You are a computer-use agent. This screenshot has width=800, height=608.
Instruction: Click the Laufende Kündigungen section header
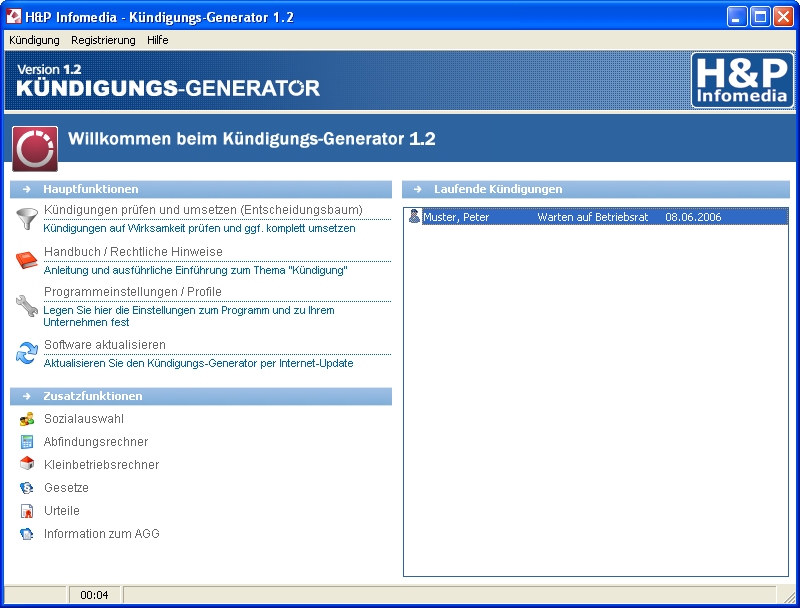pyautogui.click(x=596, y=189)
